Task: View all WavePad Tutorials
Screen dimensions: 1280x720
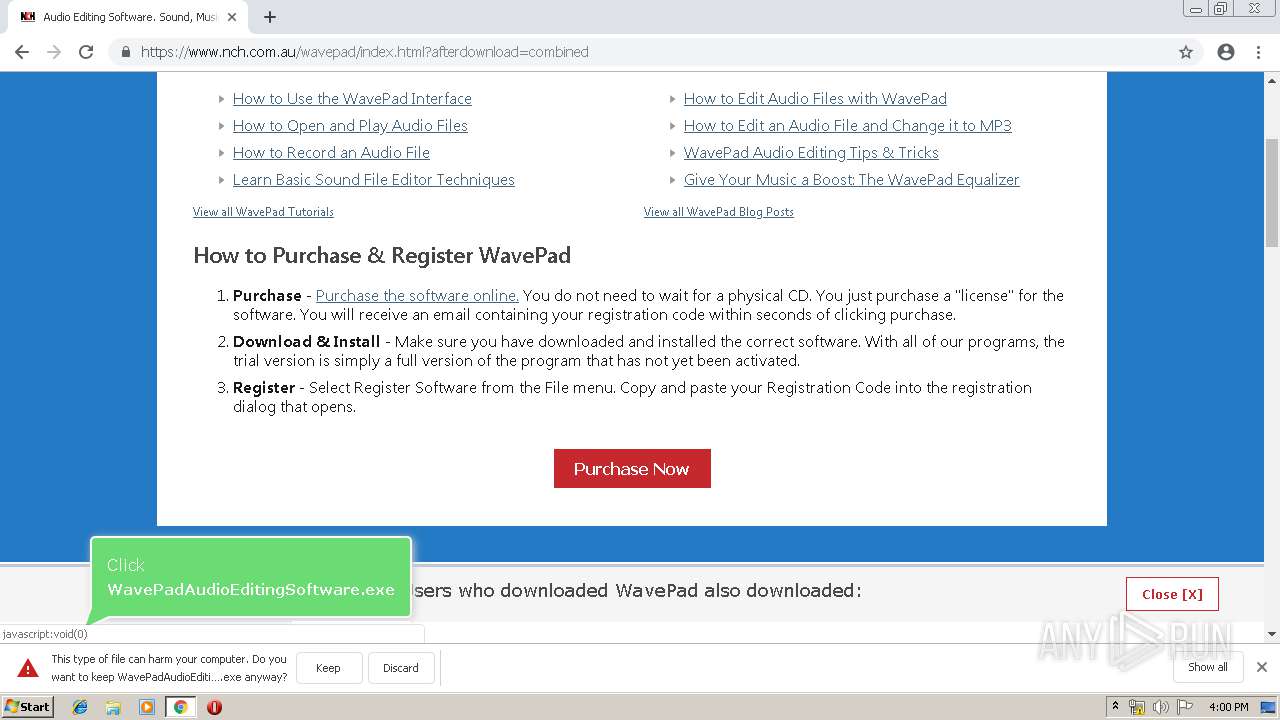Action: (263, 212)
